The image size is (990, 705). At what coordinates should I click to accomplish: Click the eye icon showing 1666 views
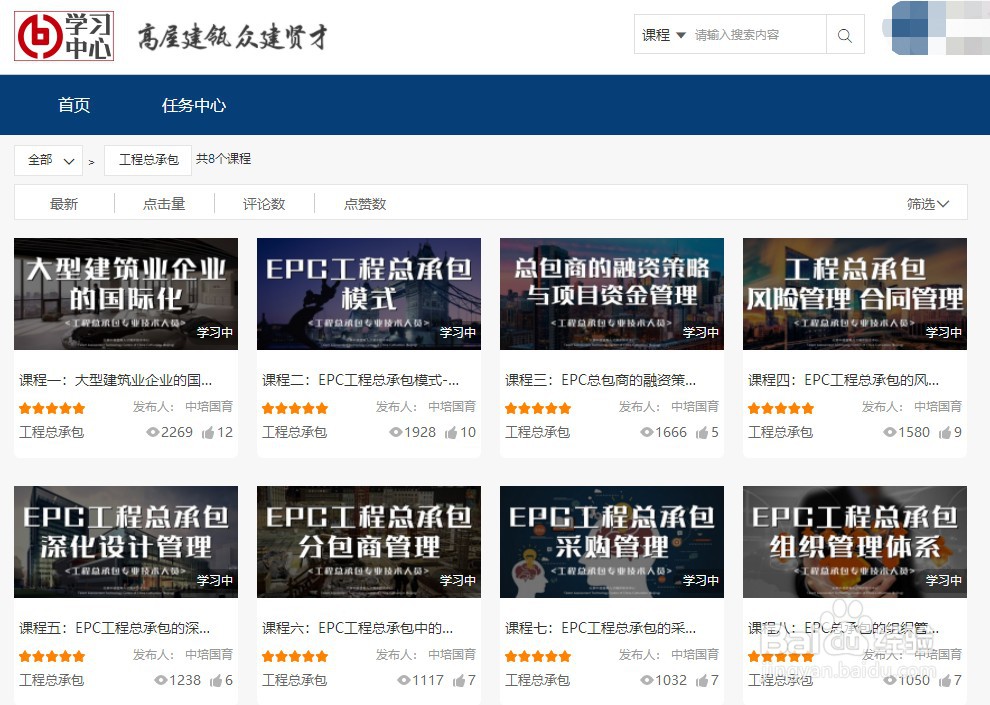[646, 432]
